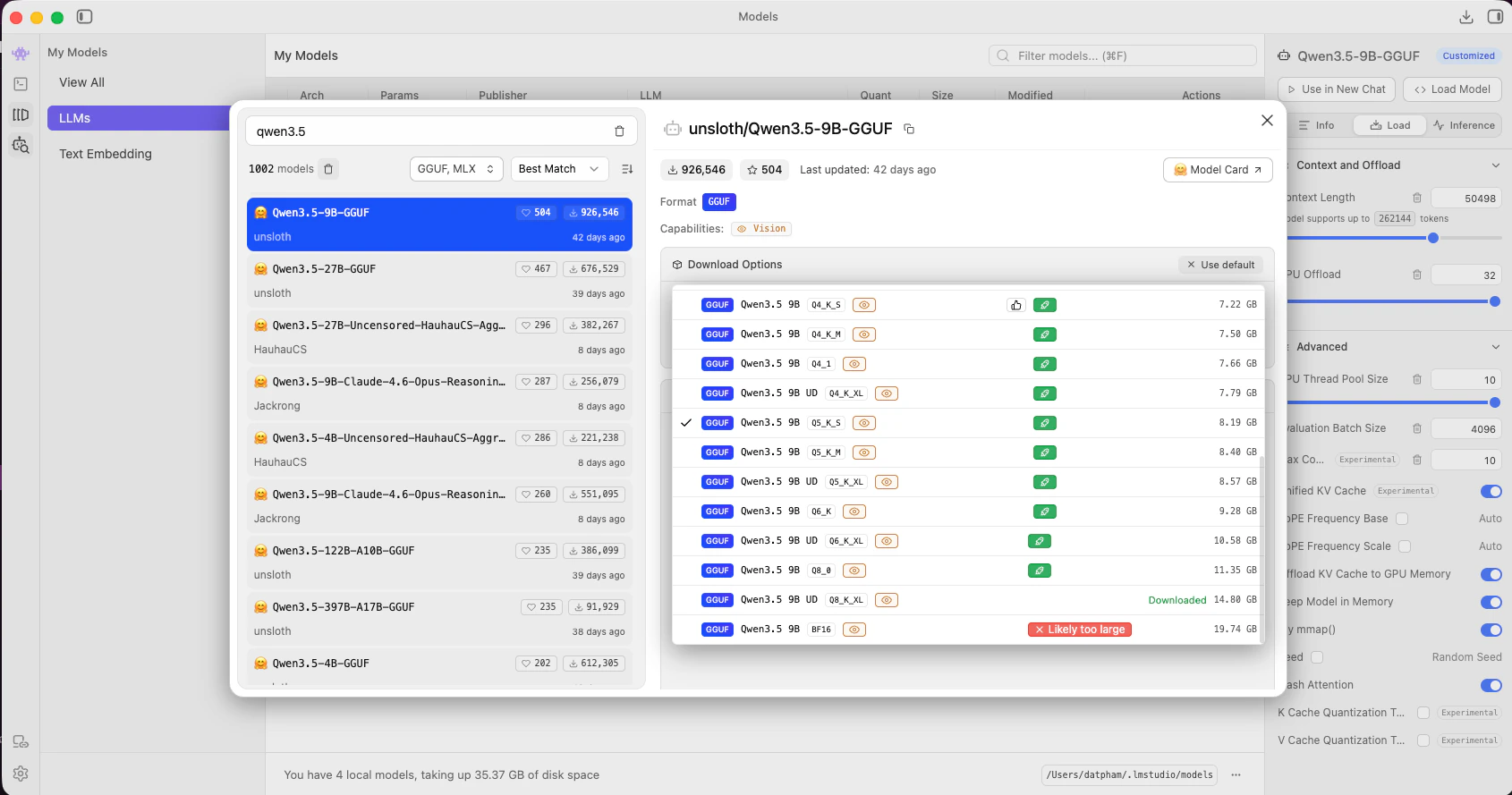This screenshot has height=795, width=1512.
Task: Check the Seed checkbox
Action: (1317, 657)
